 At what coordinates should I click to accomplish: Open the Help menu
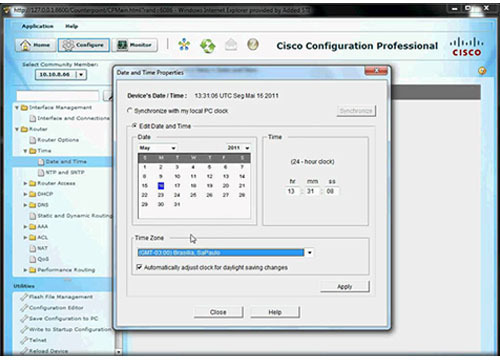[71, 26]
